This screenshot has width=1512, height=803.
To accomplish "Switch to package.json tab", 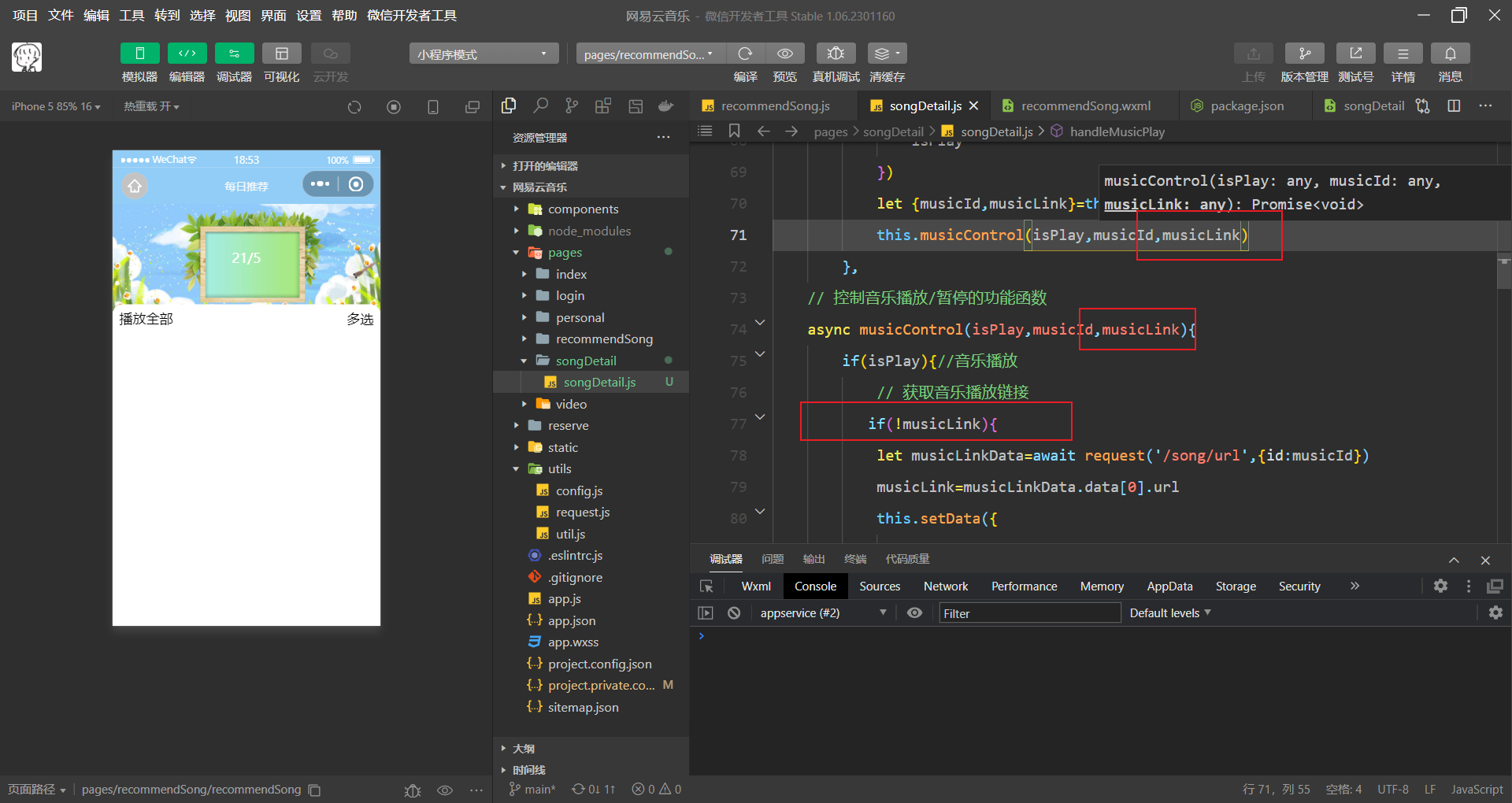I will [x=1246, y=105].
